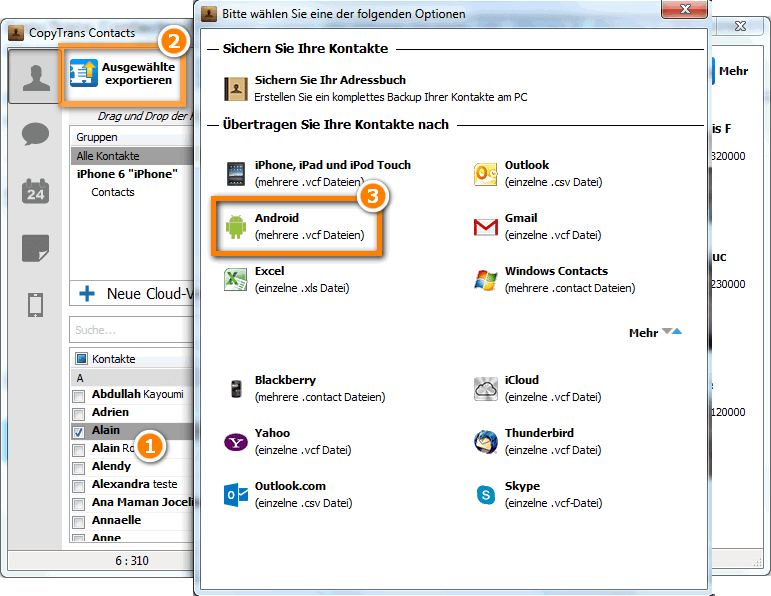The height and width of the screenshot is (596, 771).
Task: Select the Annaelle contact name
Action: [x=116, y=520]
